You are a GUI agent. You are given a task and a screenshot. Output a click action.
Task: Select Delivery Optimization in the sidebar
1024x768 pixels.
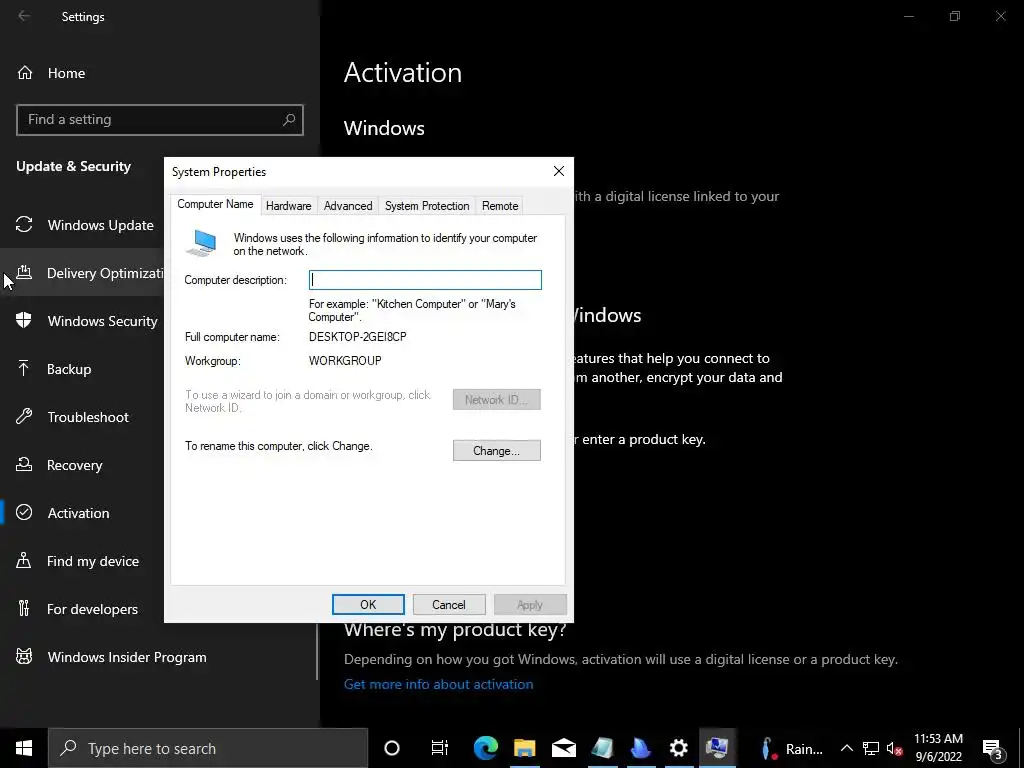(82, 273)
